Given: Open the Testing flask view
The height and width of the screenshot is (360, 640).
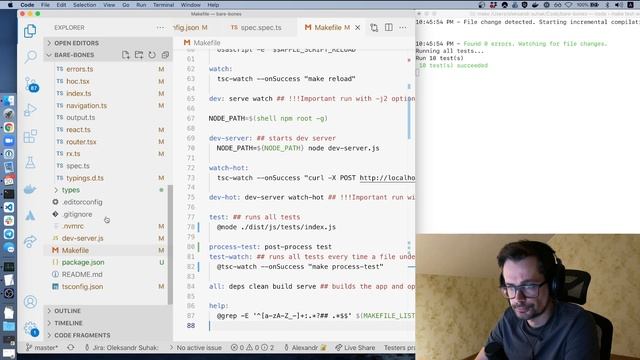Looking at the screenshot, I should 30,163.
